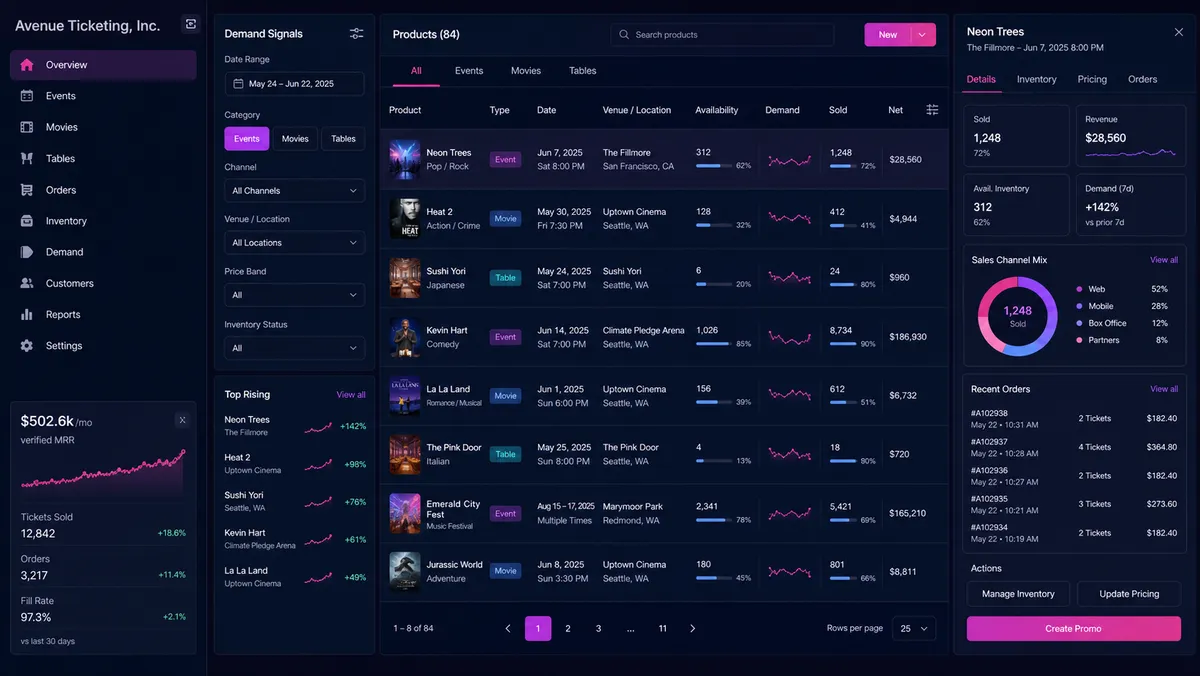Click the New product button
The image size is (1200, 676).
coord(888,35)
